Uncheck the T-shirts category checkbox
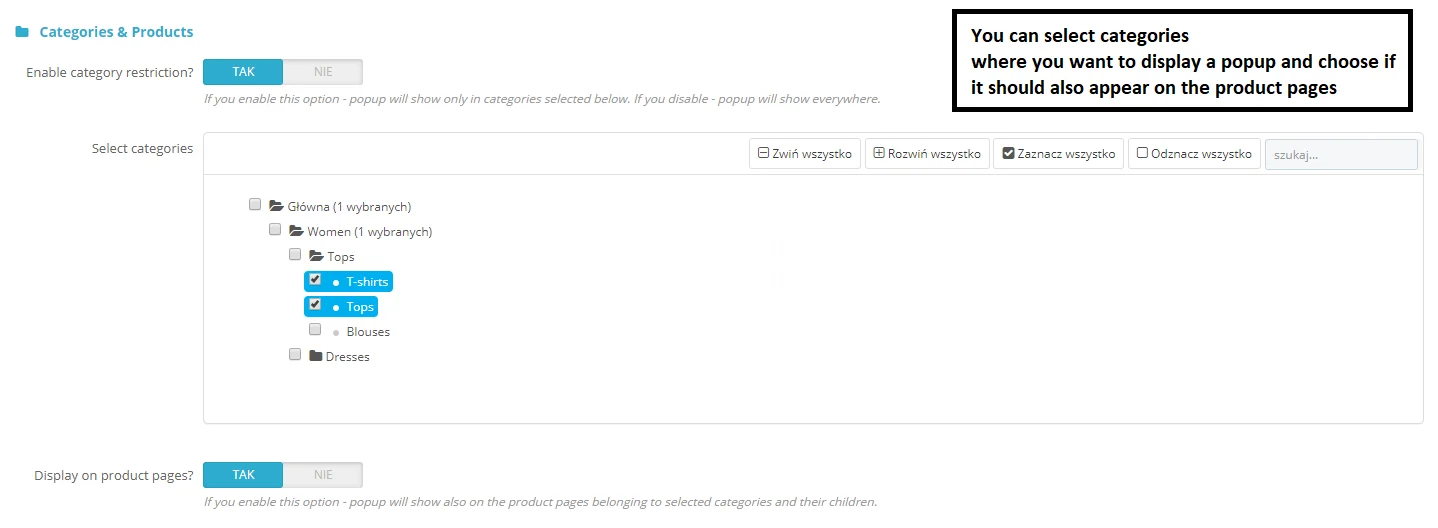 tap(315, 280)
